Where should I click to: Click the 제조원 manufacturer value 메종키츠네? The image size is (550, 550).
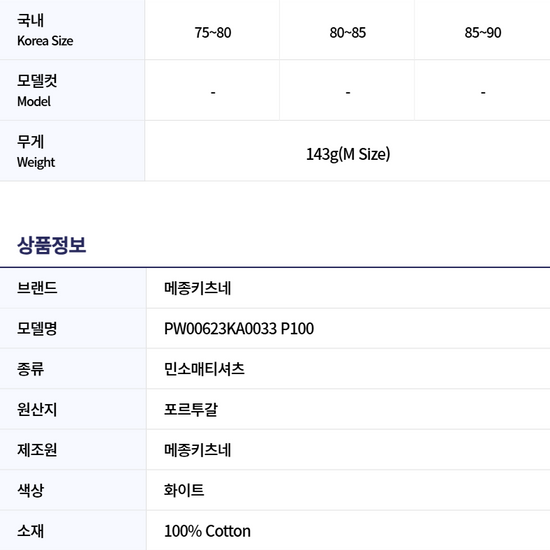coord(197,450)
